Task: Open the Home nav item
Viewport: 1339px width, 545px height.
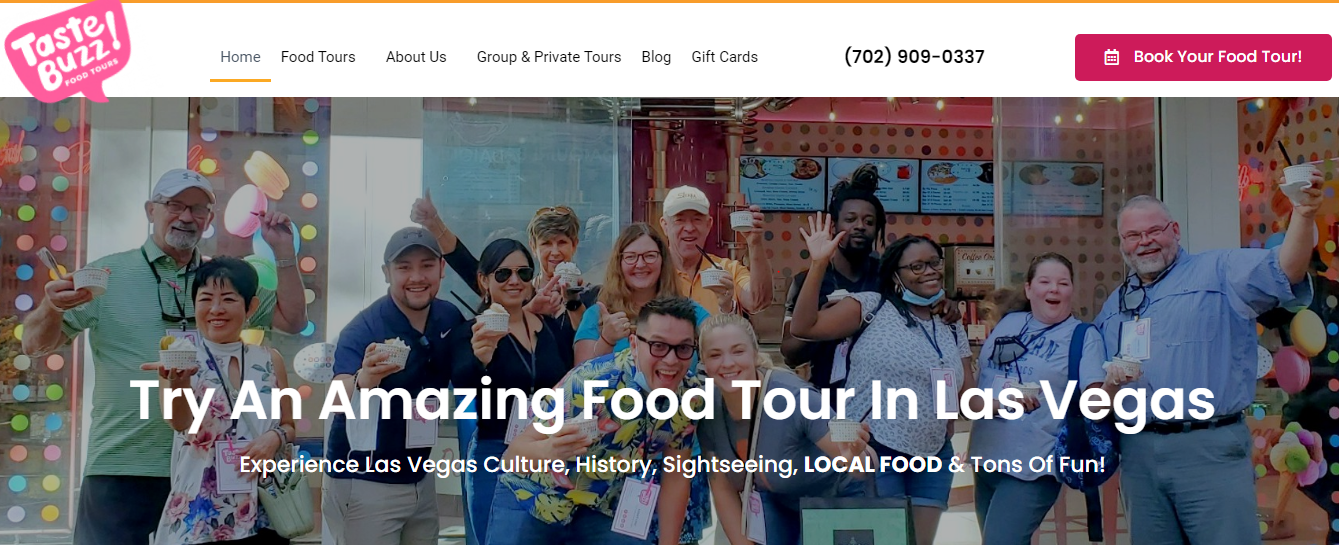Action: pyautogui.click(x=240, y=57)
